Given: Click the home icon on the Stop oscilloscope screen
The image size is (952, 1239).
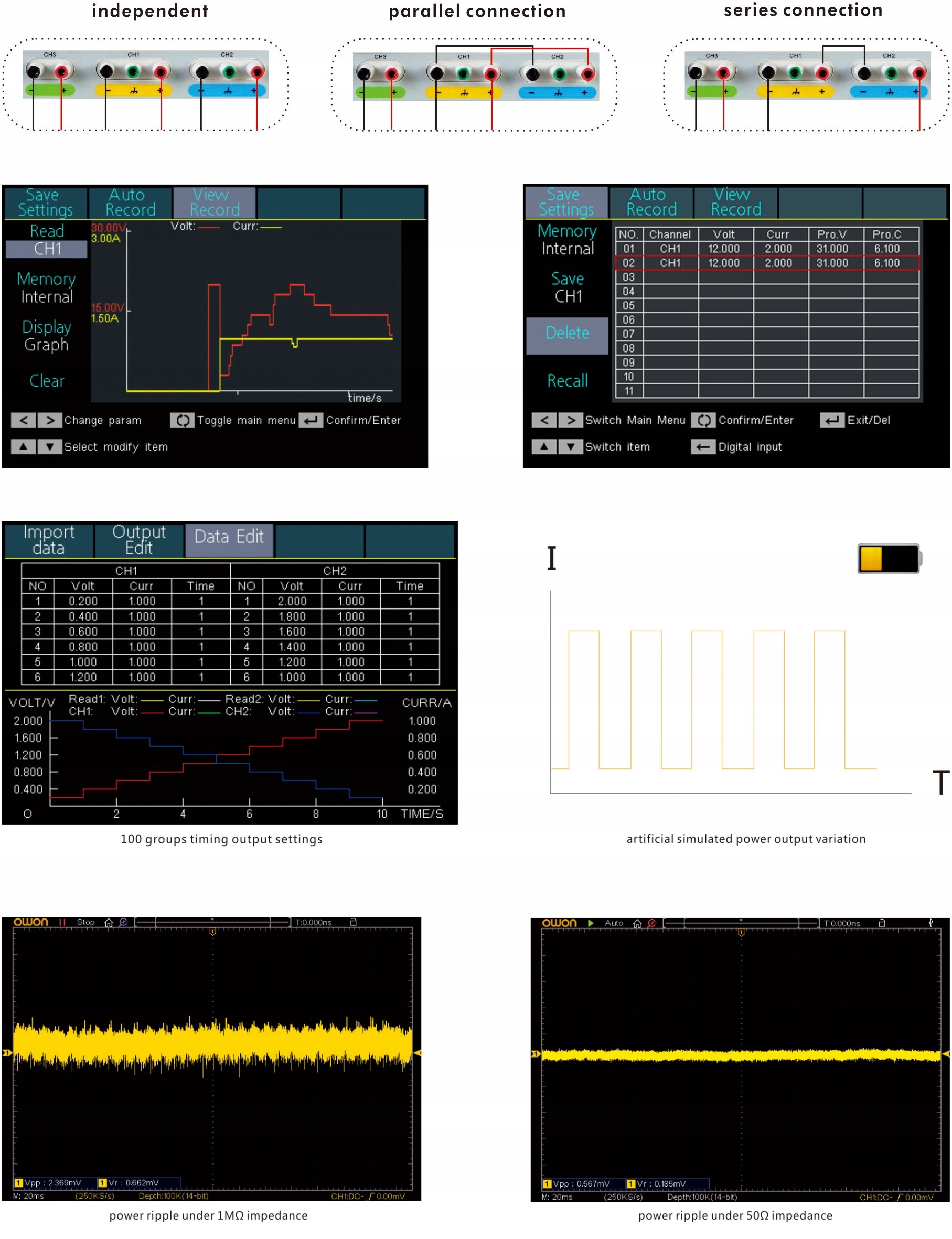Looking at the screenshot, I should 109,923.
